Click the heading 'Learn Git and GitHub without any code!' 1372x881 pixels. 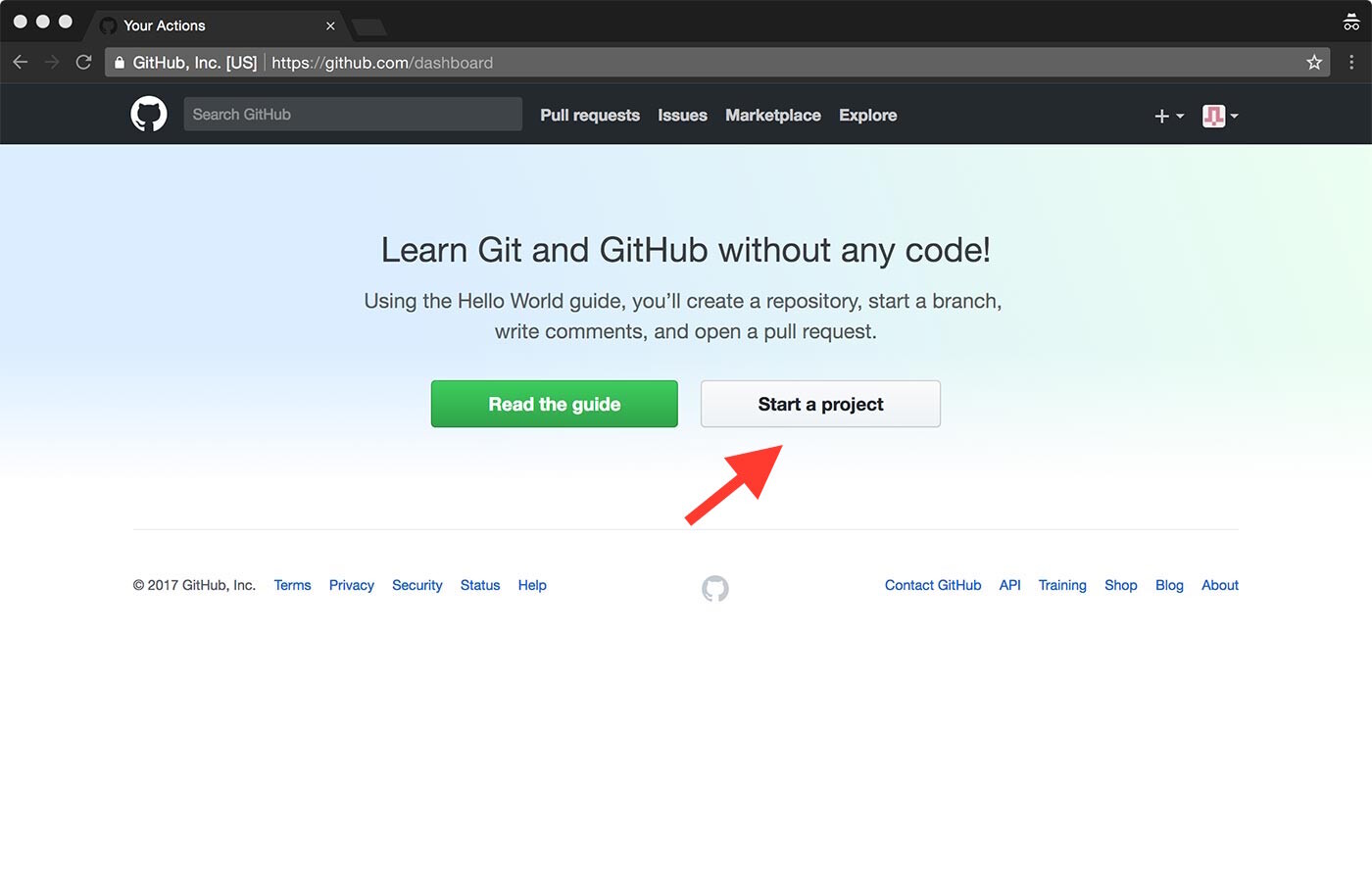686,250
